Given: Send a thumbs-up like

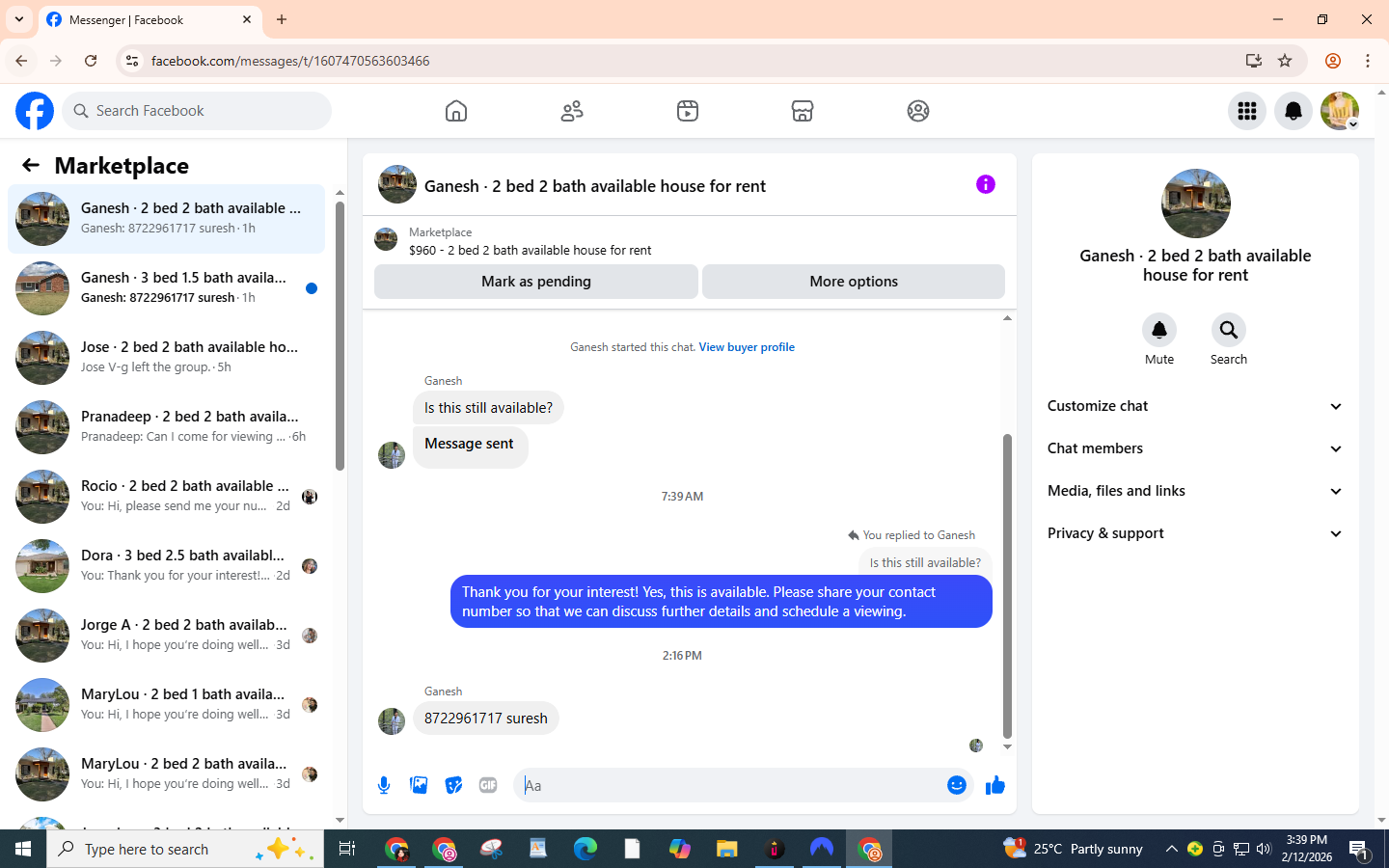Looking at the screenshot, I should [995, 785].
